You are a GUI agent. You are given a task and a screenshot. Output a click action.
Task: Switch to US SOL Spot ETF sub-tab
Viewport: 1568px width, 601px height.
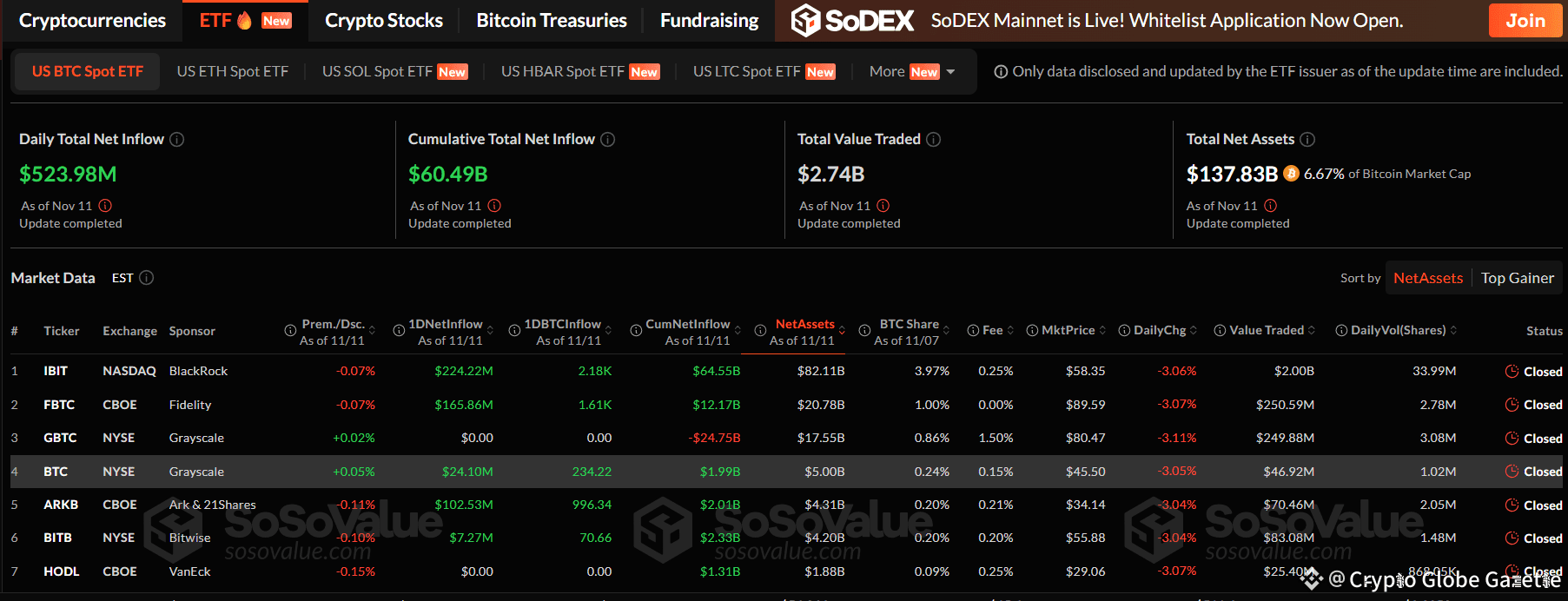(394, 72)
